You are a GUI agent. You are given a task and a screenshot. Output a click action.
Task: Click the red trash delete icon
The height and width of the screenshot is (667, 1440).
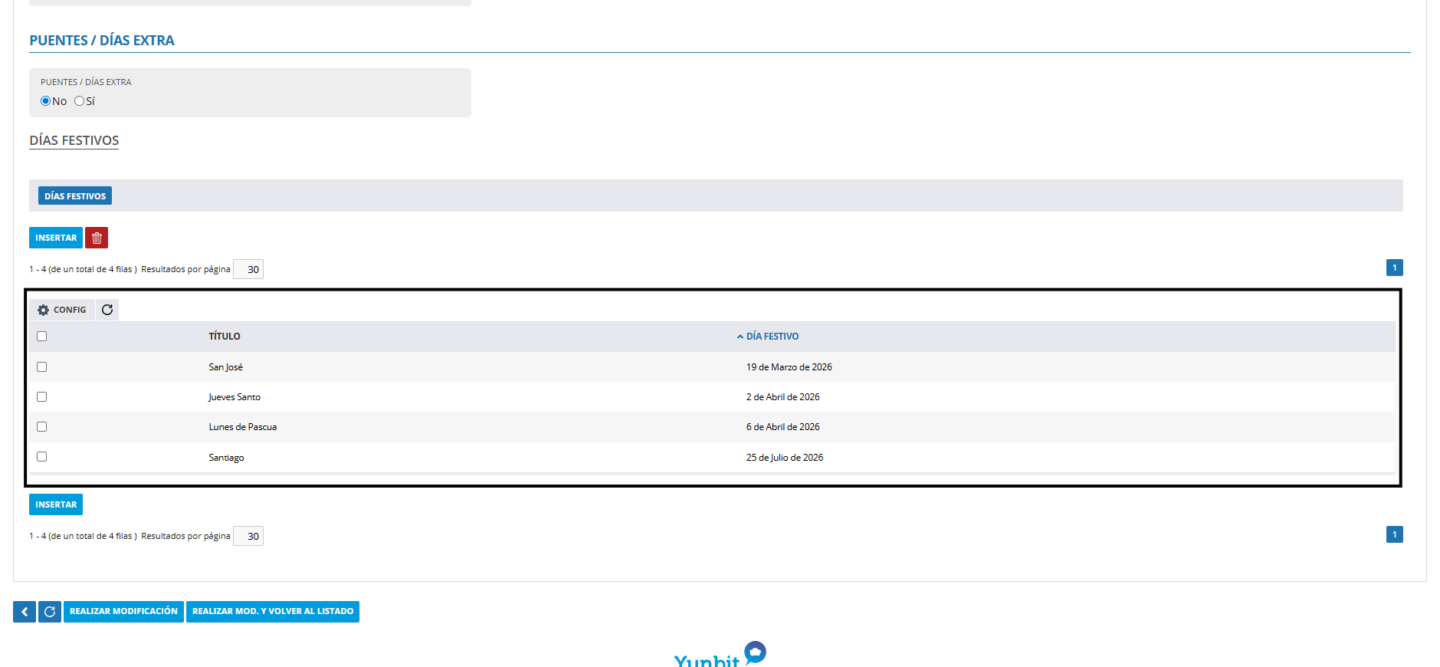pos(97,238)
